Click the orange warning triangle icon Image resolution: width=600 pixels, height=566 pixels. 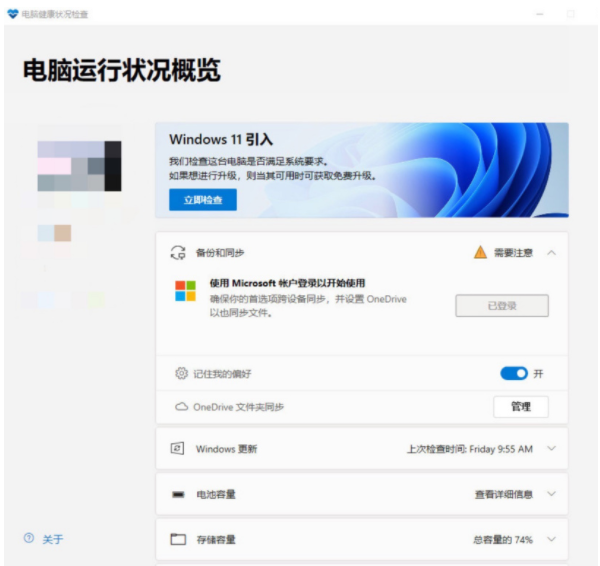(x=480, y=253)
